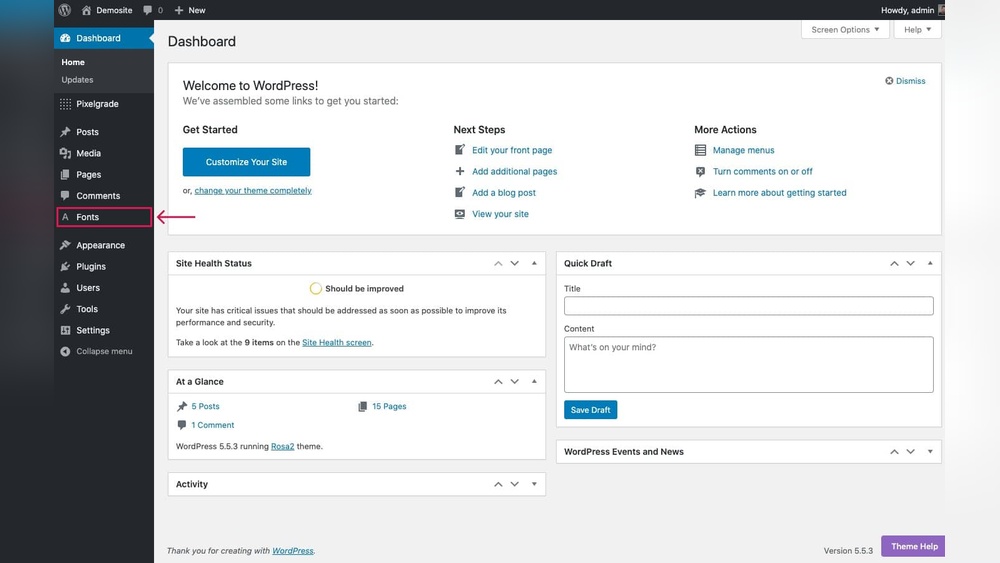Click the WordPress logo in admin bar

pos(64,10)
